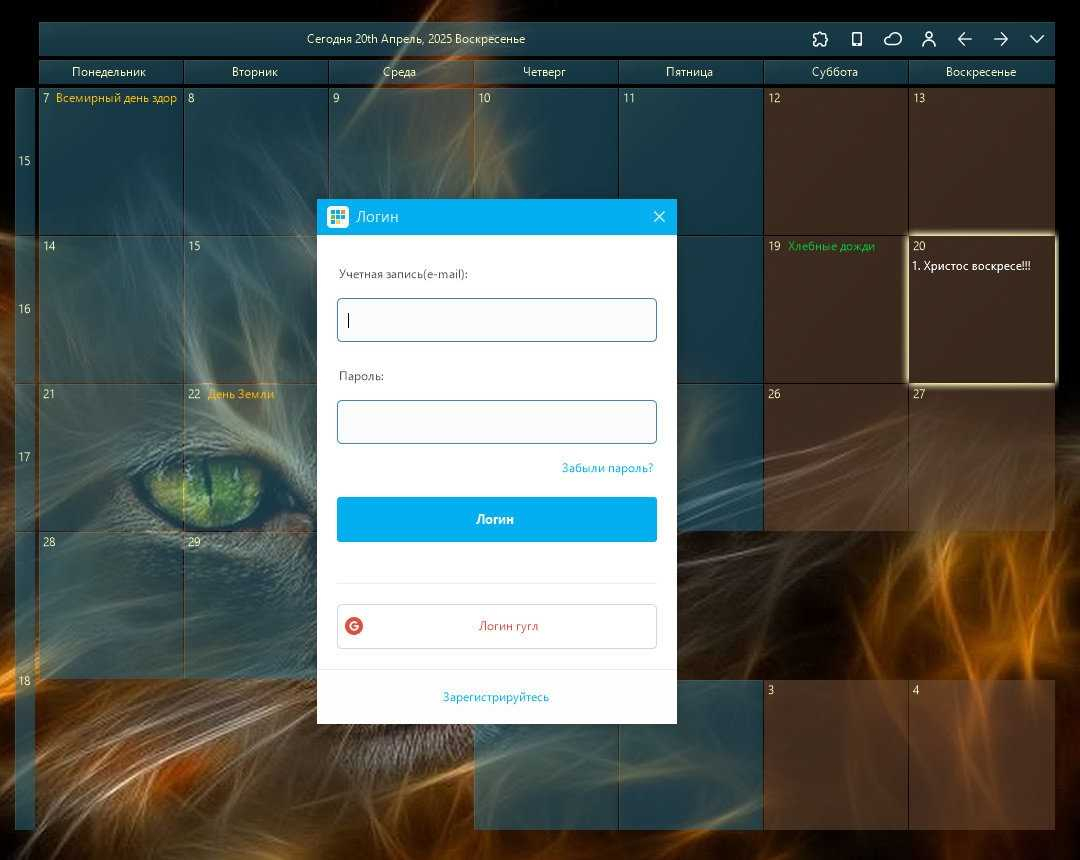Viewport: 1080px width, 860px height.
Task: Click the blue Логин button
Action: (x=497, y=519)
